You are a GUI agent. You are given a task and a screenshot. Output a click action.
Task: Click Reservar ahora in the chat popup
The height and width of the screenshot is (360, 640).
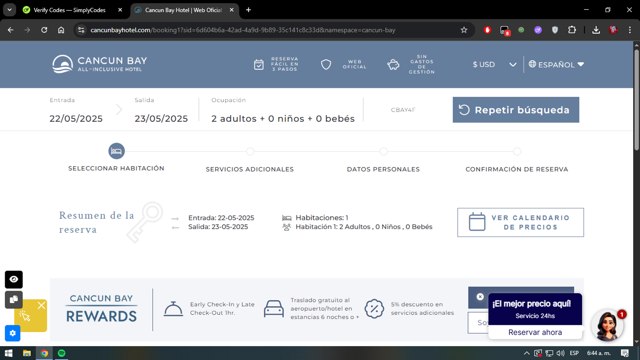535,332
